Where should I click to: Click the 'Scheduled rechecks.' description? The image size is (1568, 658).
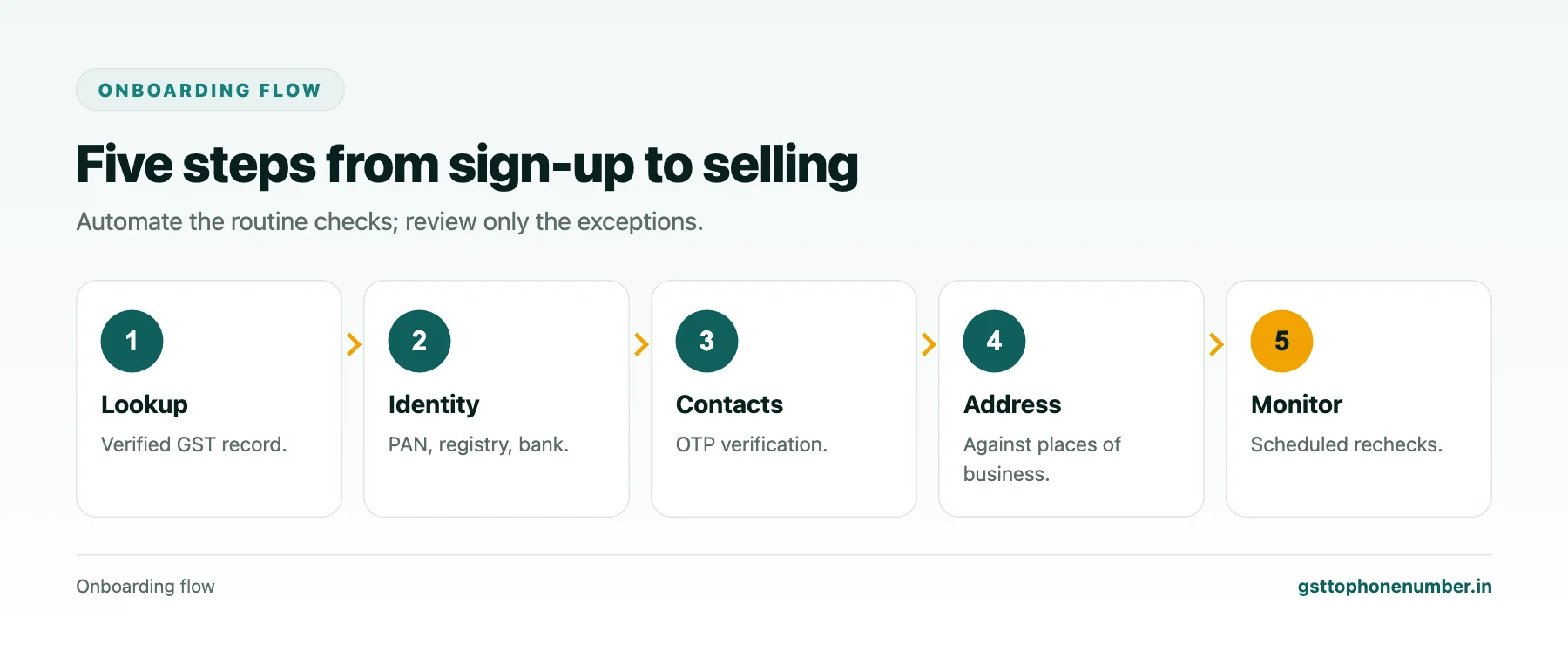pos(1347,444)
